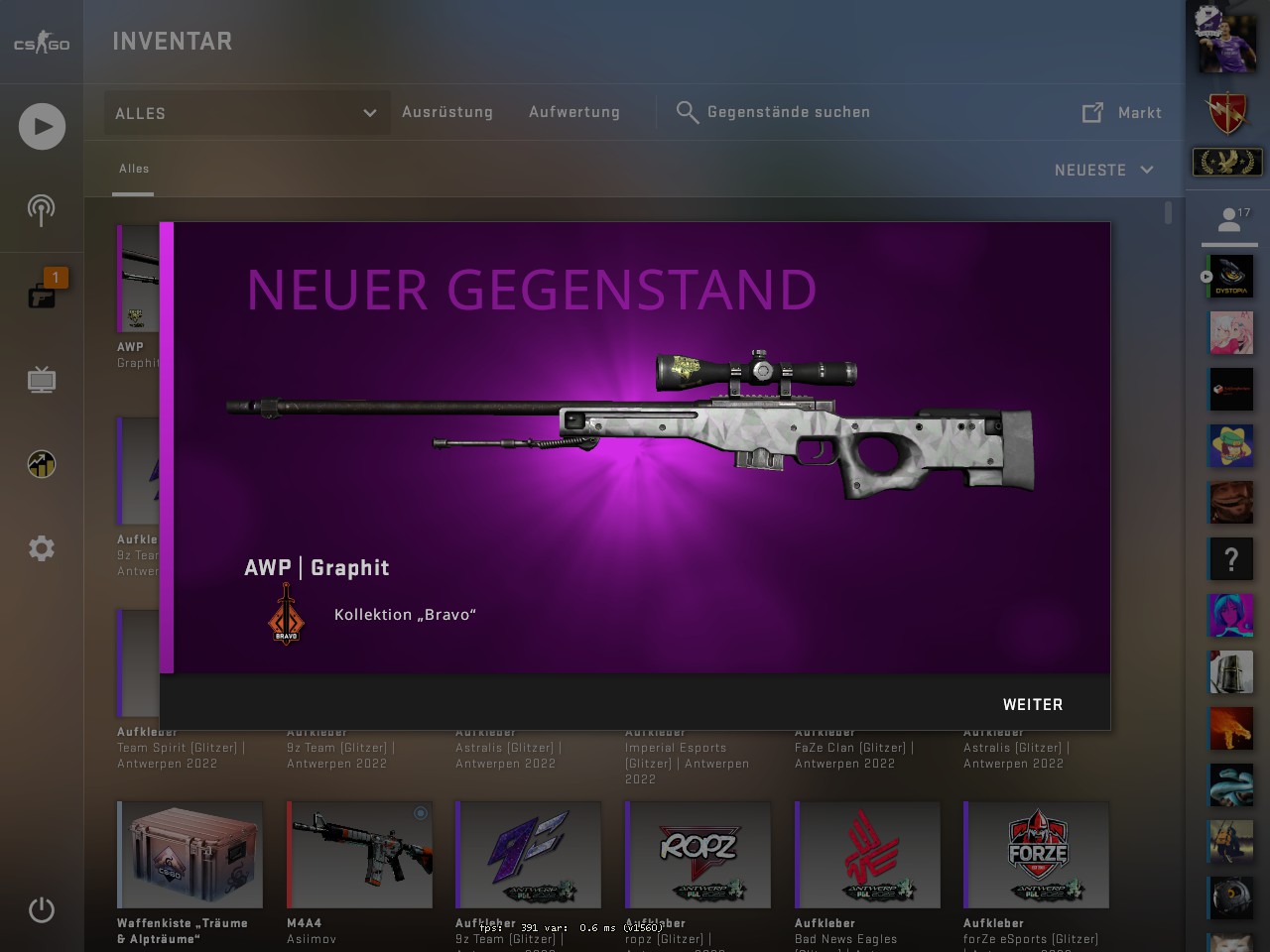Click the inventory scrollbar
Viewport: 1270px width, 952px height.
1168,212
